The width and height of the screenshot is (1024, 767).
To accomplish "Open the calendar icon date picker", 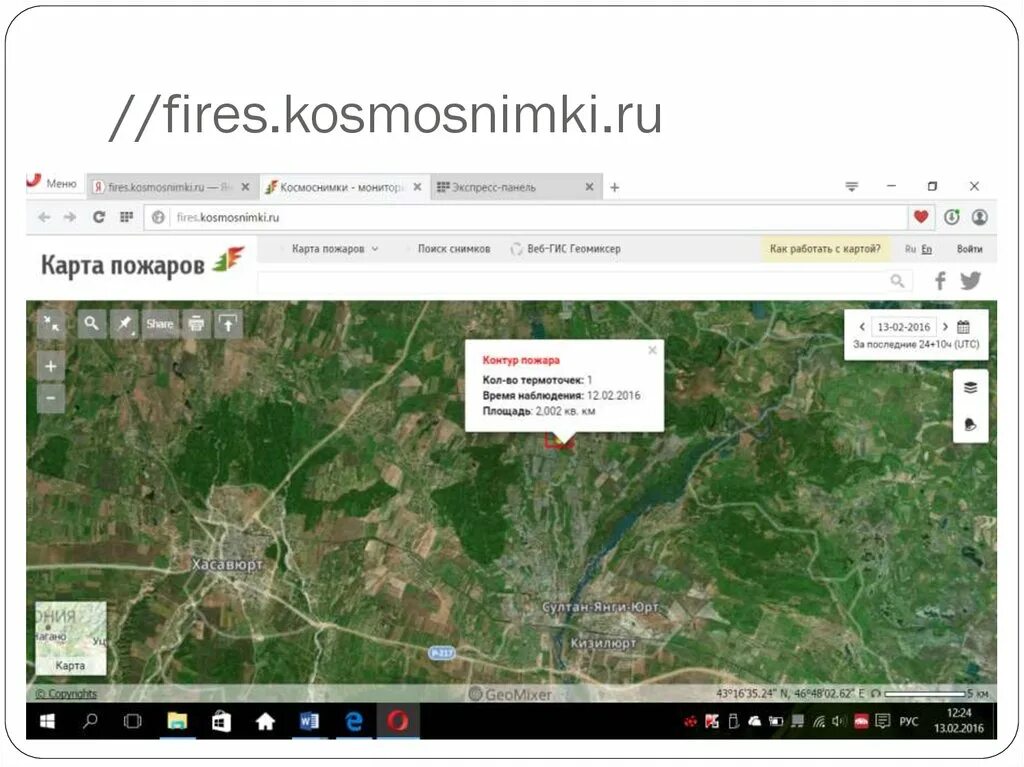I will click(x=963, y=327).
